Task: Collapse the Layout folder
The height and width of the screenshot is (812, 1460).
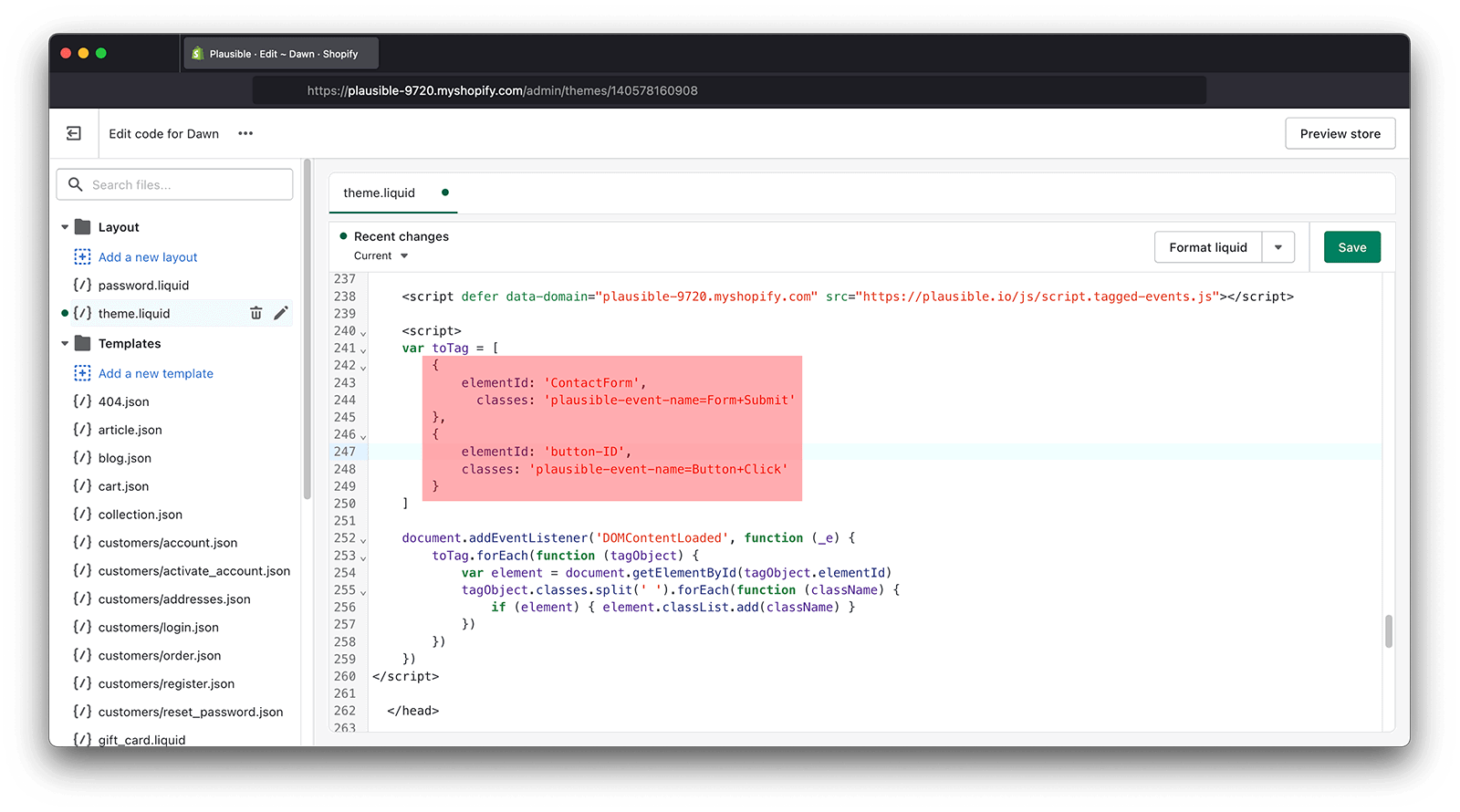Action: pyautogui.click(x=65, y=227)
